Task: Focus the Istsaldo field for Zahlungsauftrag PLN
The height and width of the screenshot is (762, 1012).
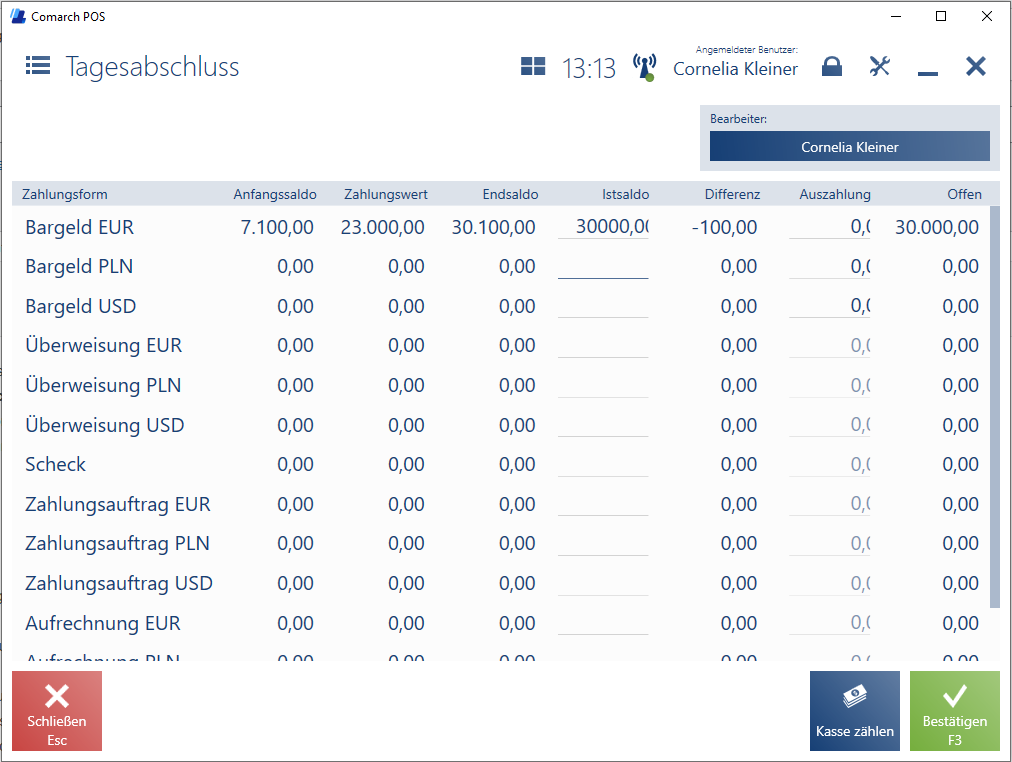Action: [x=603, y=543]
